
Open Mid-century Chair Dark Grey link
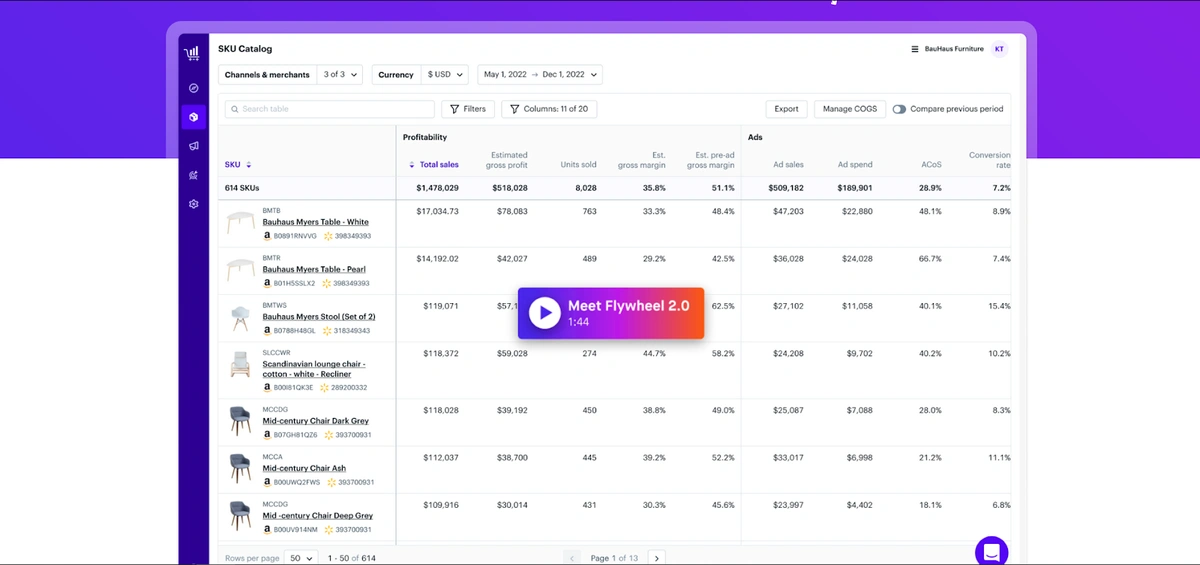315,421
